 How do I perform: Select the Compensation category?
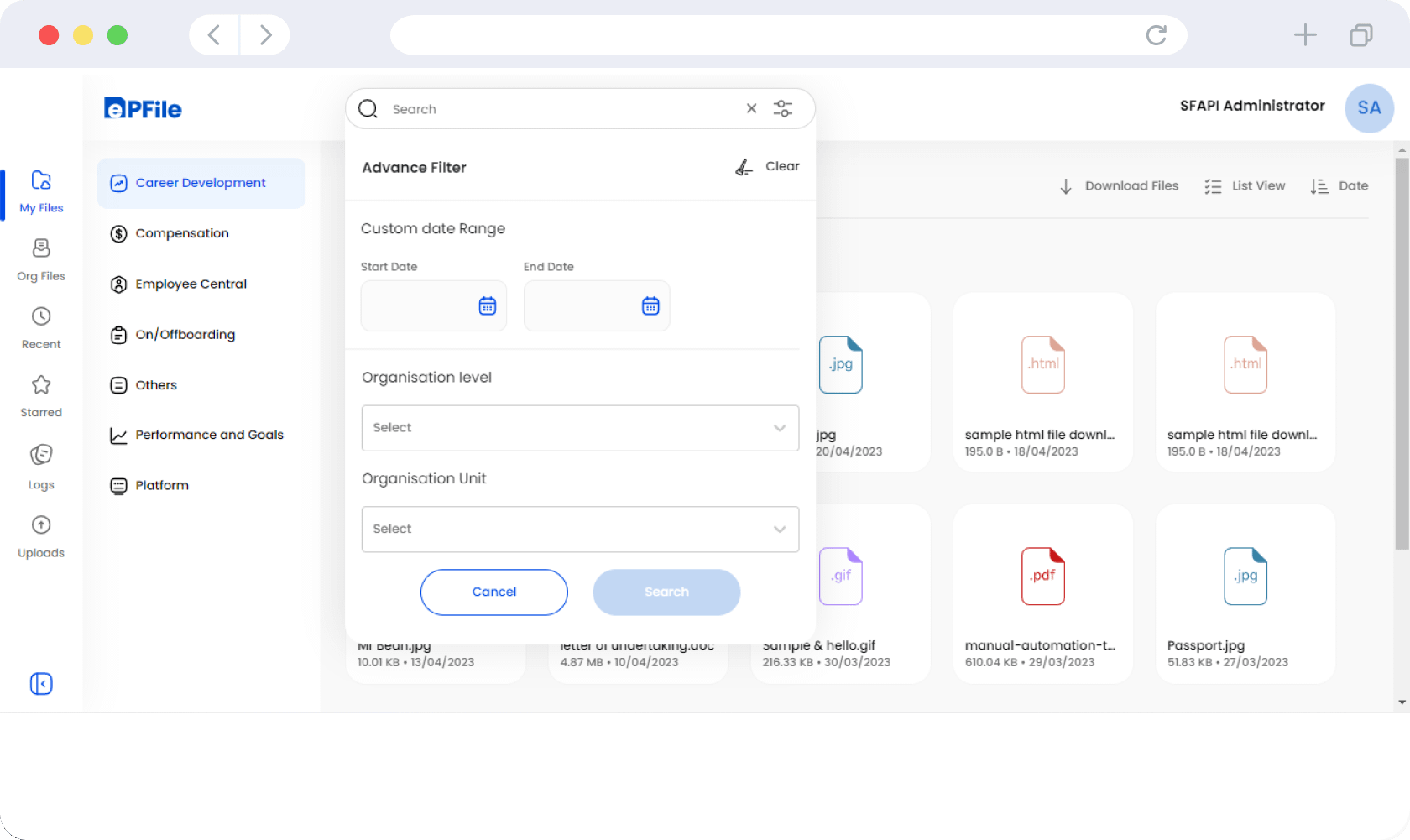tap(182, 233)
